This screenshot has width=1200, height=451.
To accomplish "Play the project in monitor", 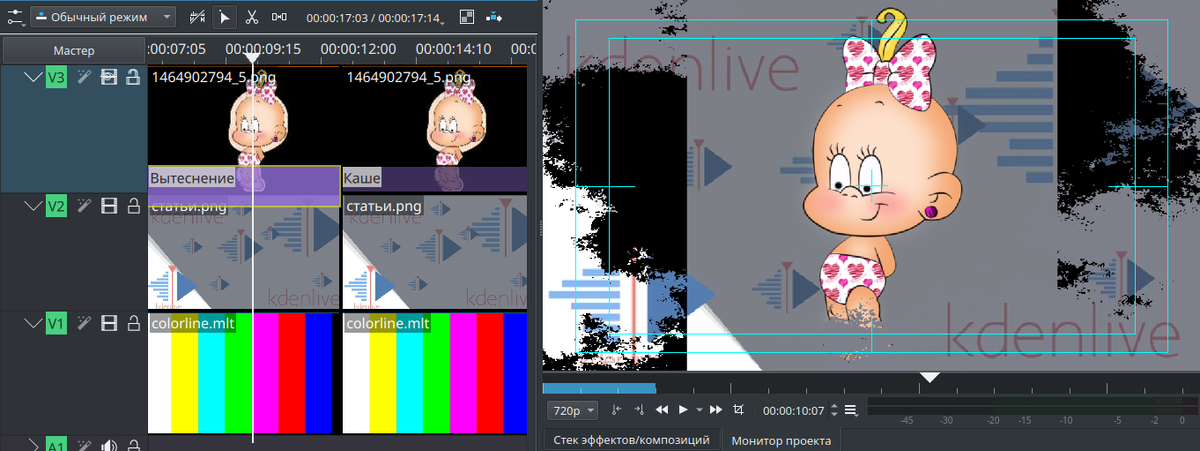I will click(683, 410).
